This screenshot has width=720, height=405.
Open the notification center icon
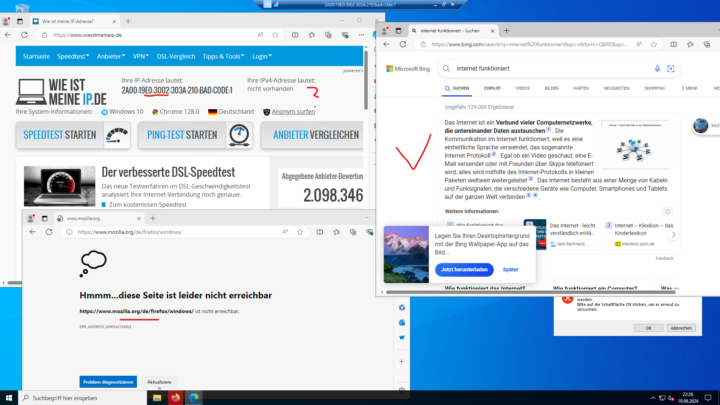click(708, 398)
